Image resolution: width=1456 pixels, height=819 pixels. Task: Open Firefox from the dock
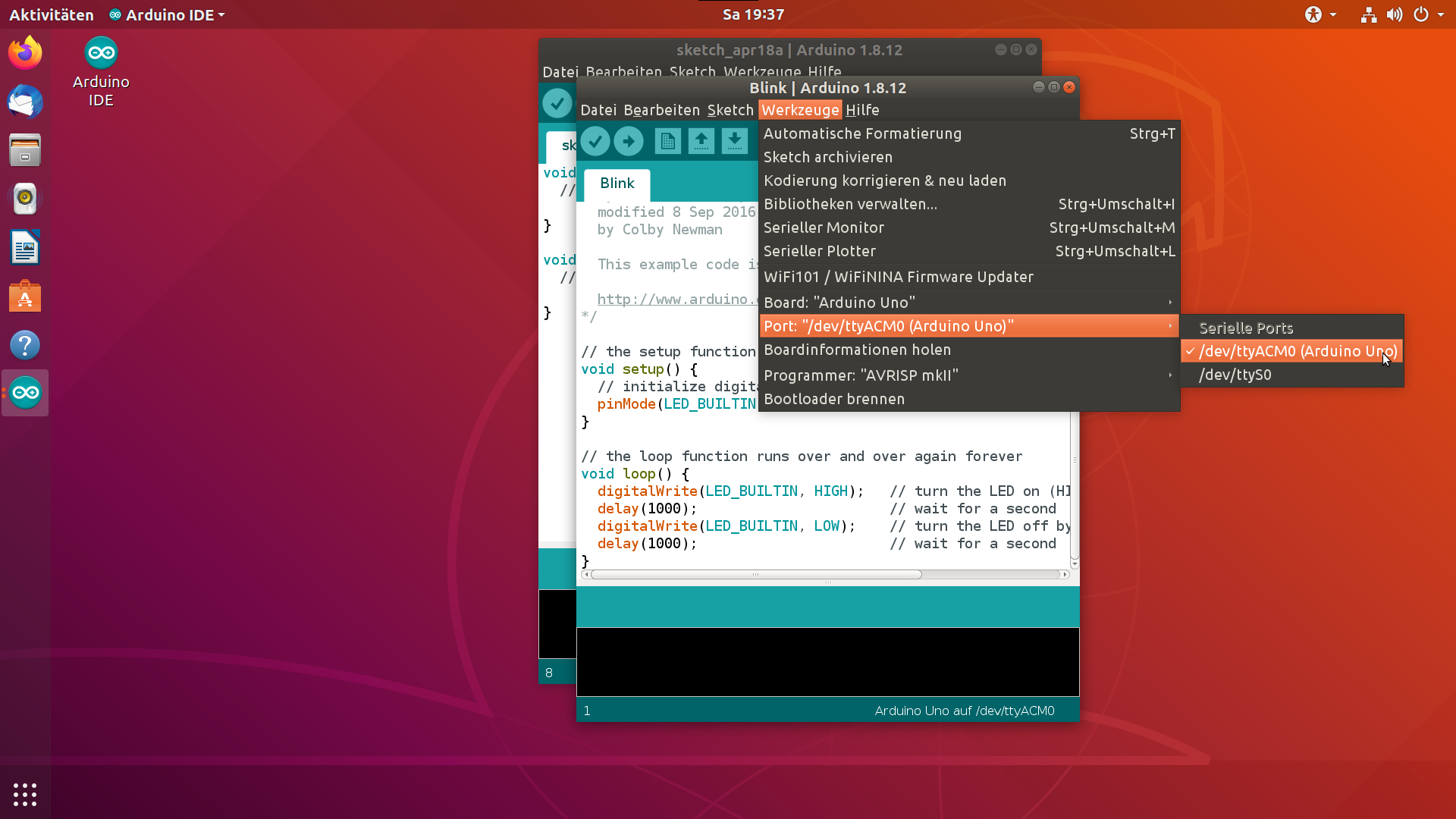point(25,53)
